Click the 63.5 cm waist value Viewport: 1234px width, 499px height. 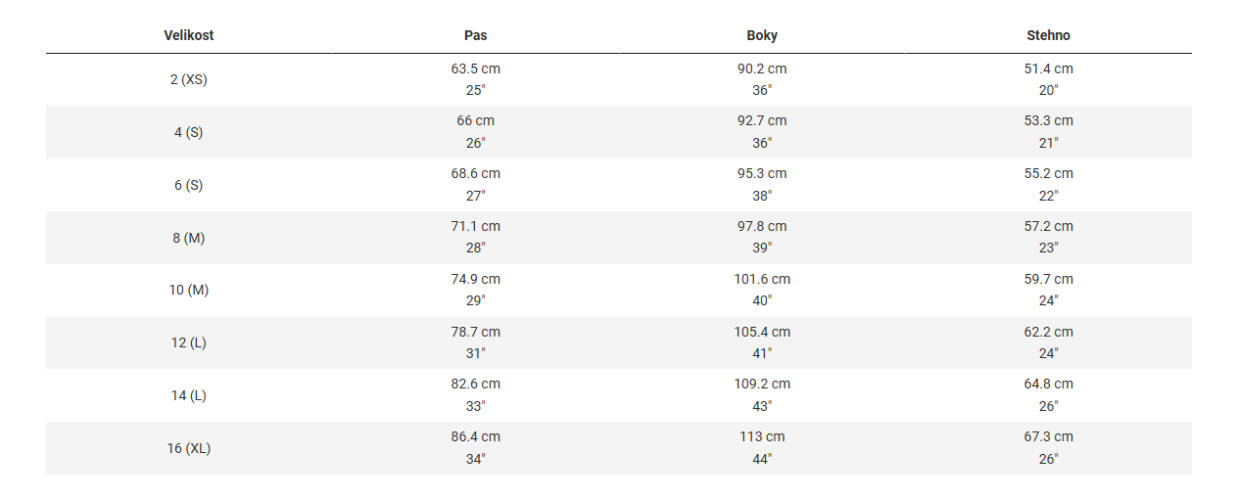click(475, 69)
